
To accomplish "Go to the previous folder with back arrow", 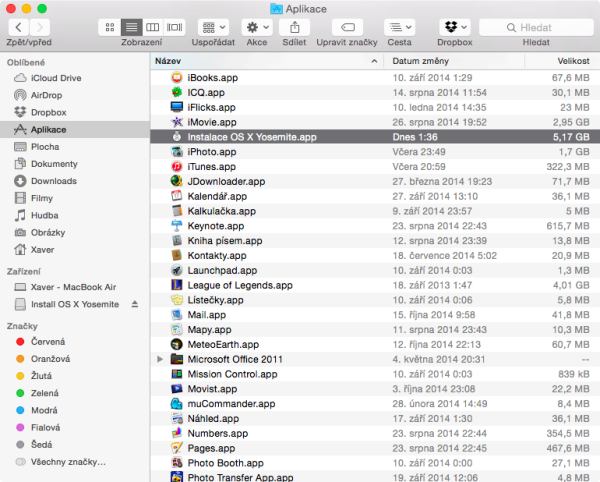I will 16,26.
